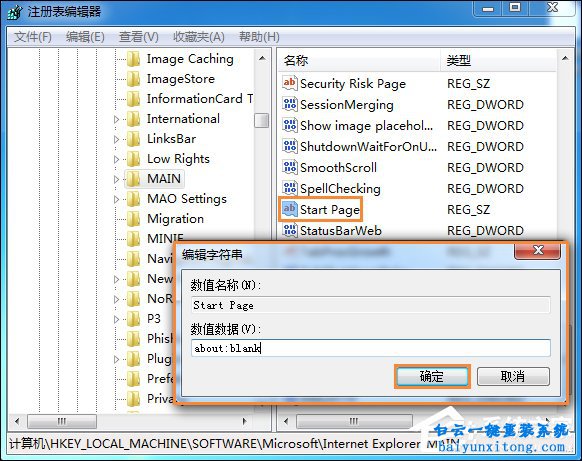
Task: Select the ImageStore tree label
Action: 181,79
